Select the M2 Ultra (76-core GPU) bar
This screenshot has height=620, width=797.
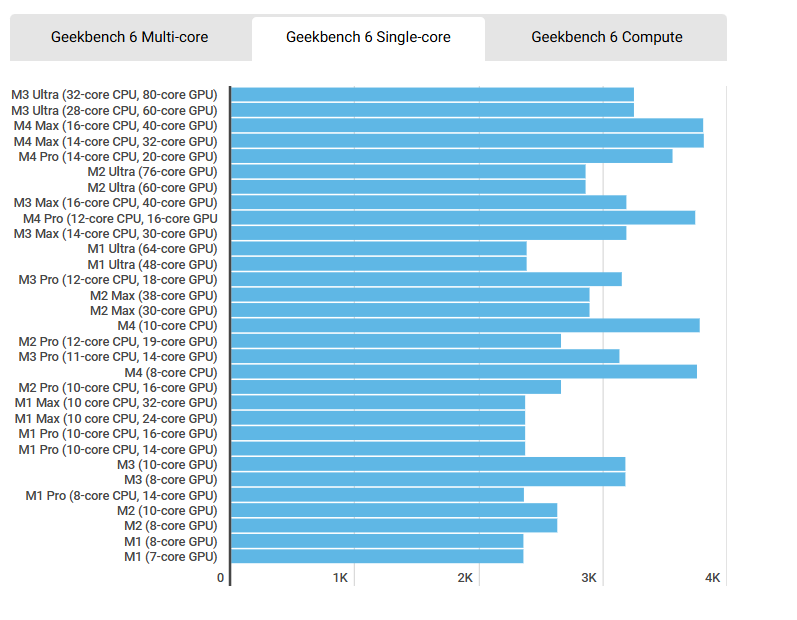(408, 172)
